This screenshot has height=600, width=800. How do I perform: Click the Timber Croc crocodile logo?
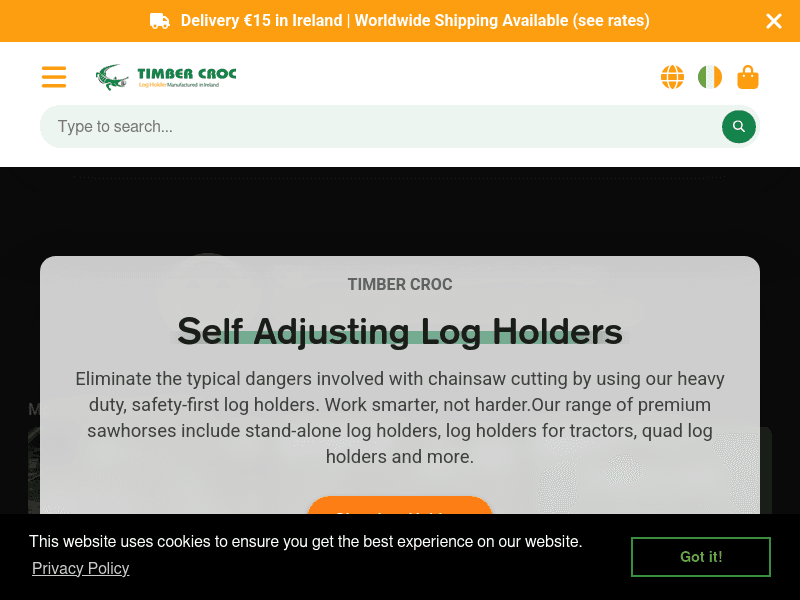tap(166, 77)
